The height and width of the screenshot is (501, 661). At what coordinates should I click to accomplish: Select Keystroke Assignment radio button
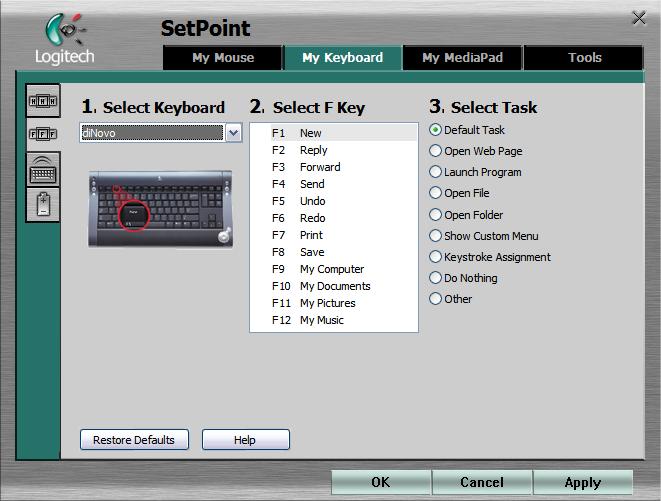click(x=435, y=257)
